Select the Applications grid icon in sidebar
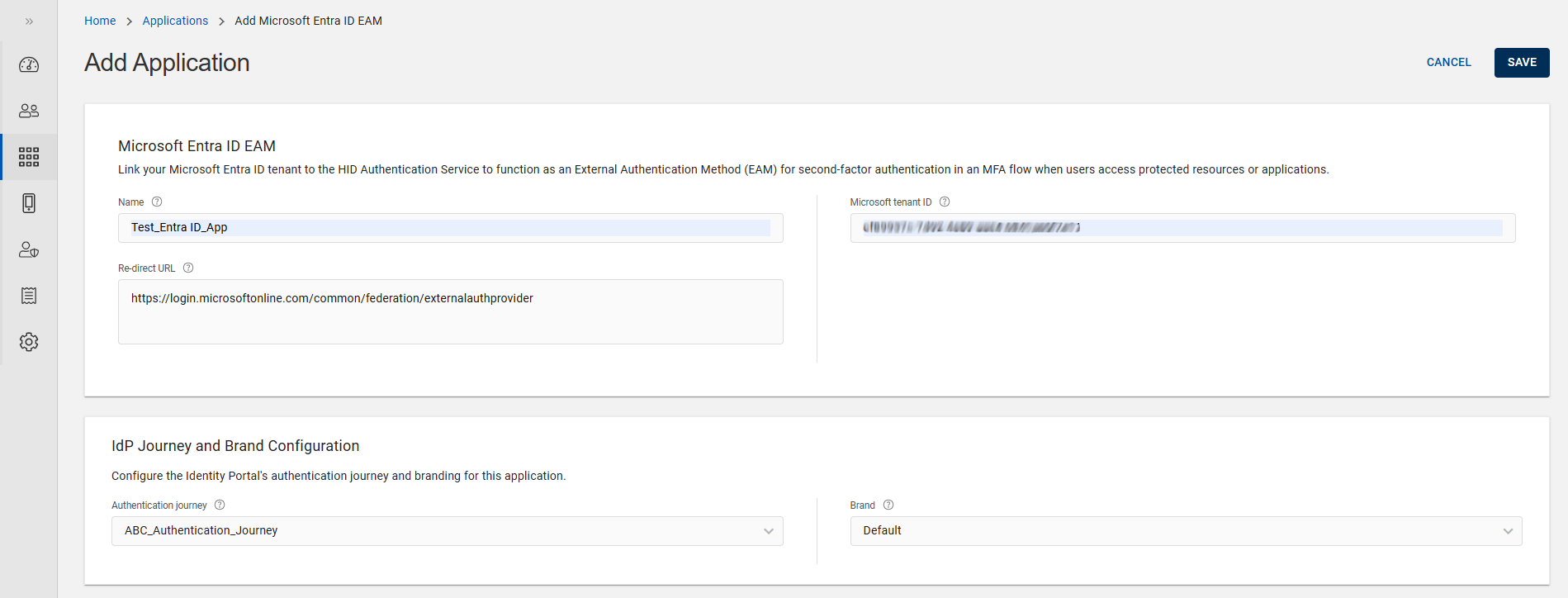 point(29,157)
